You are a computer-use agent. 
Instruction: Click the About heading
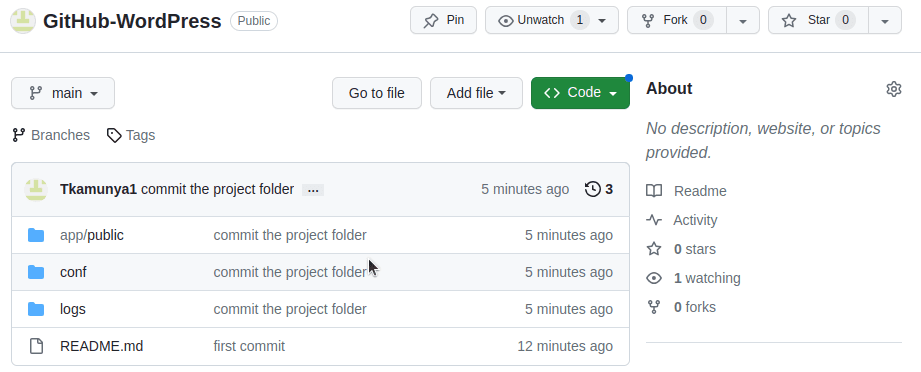tap(669, 89)
